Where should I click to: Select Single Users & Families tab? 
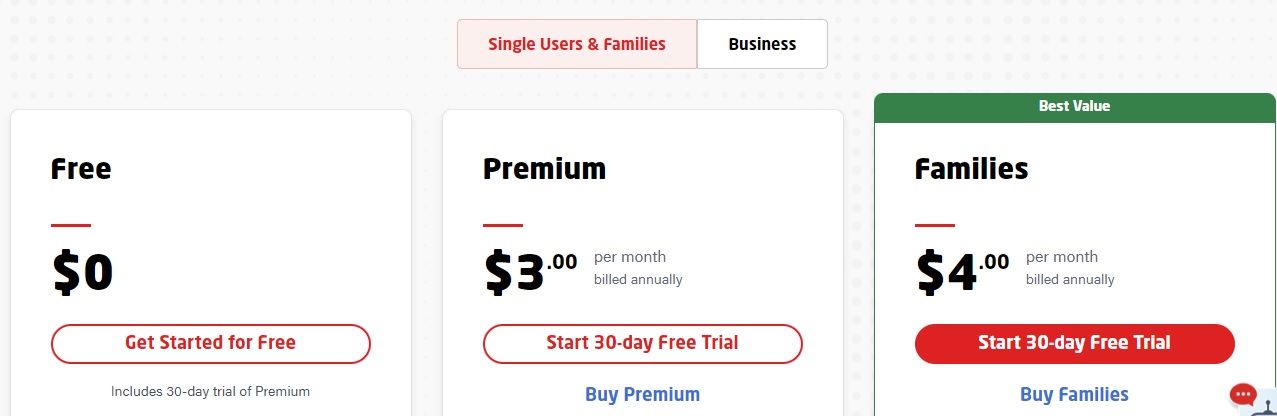pyautogui.click(x=577, y=44)
